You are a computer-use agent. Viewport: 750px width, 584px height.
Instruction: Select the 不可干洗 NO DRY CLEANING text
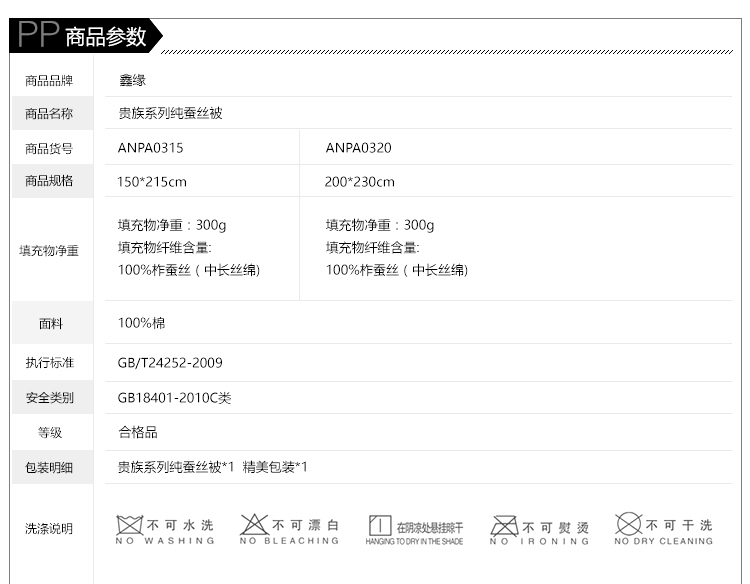pos(664,531)
